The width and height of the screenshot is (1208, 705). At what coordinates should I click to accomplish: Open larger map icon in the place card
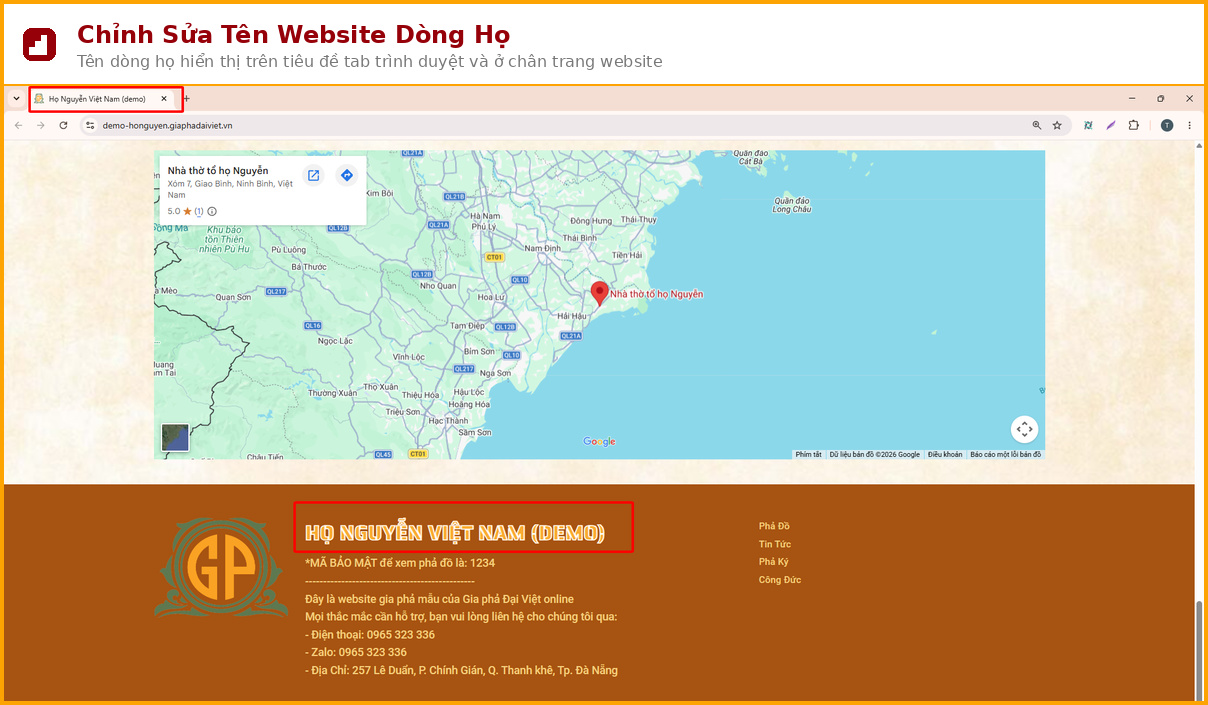tap(313, 175)
